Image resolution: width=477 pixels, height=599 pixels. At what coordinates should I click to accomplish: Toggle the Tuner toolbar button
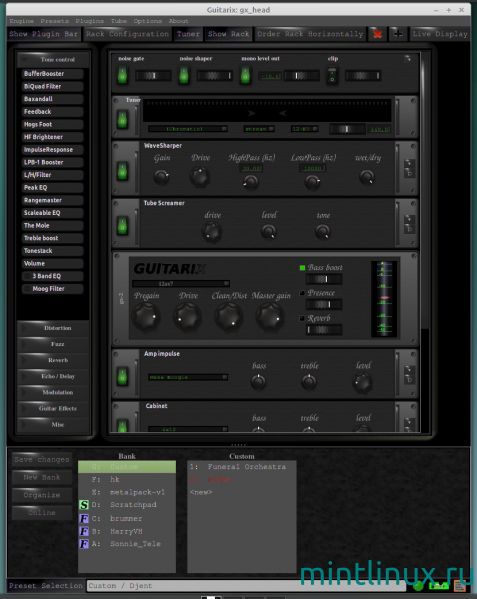(x=188, y=34)
